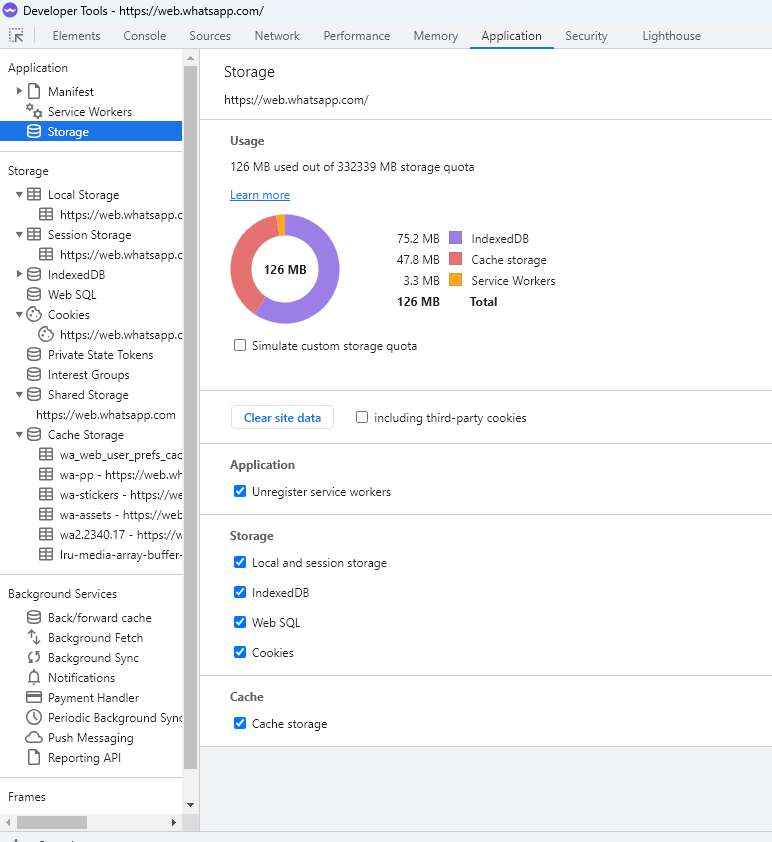Collapse the Cache Storage node

tap(19, 434)
